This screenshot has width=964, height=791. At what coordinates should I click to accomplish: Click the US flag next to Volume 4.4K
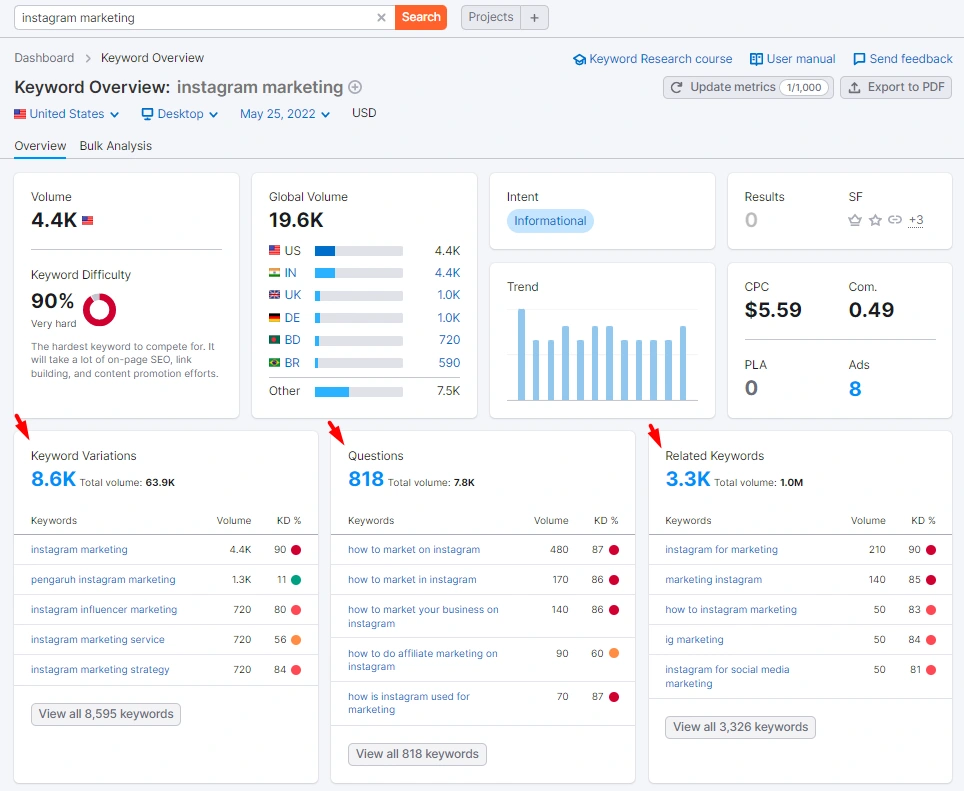point(87,220)
